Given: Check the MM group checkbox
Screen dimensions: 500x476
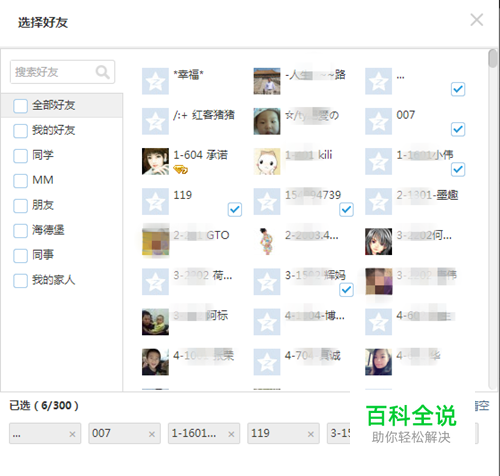Looking at the screenshot, I should click(x=20, y=181).
